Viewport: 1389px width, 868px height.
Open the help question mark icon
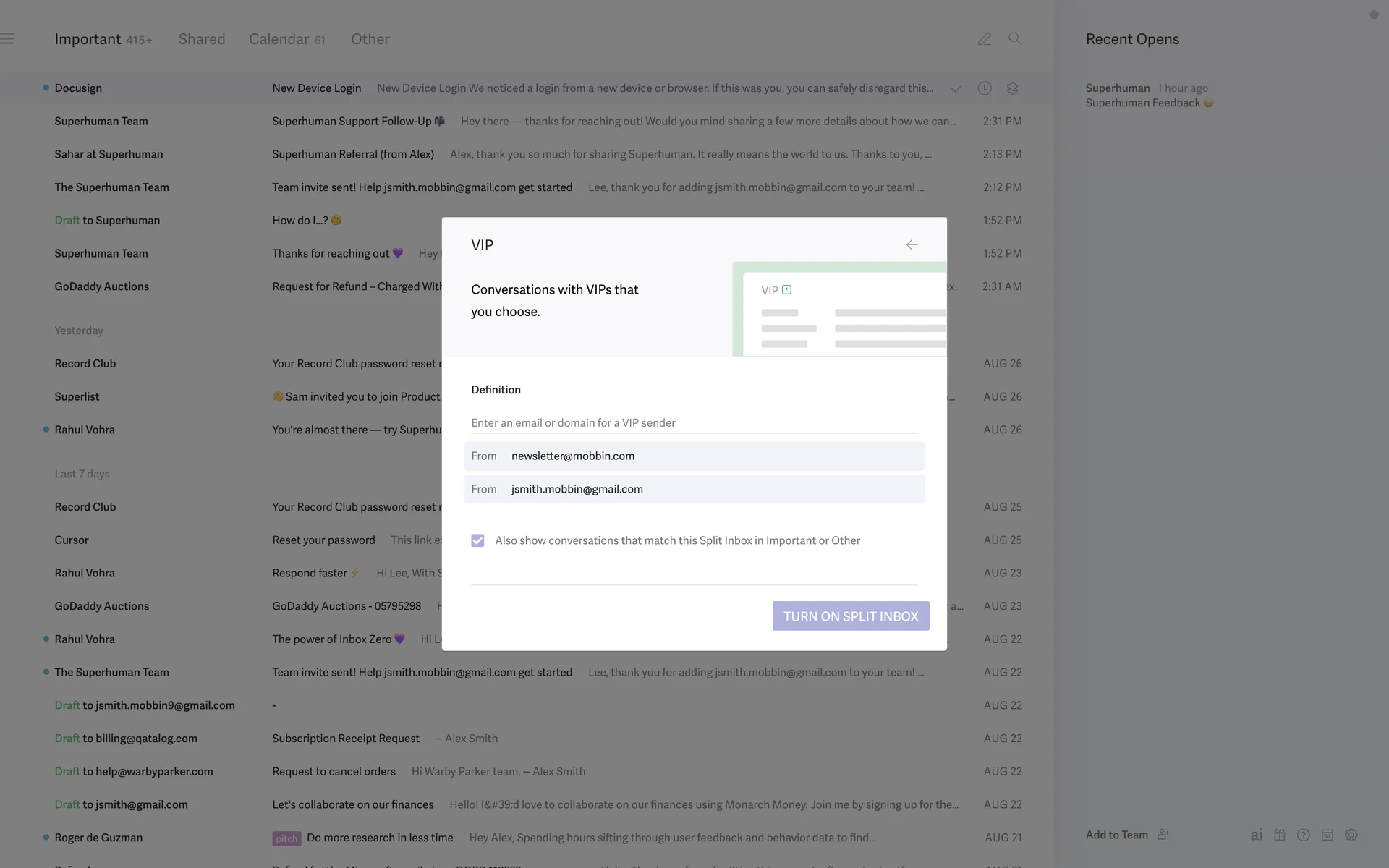tap(1304, 835)
